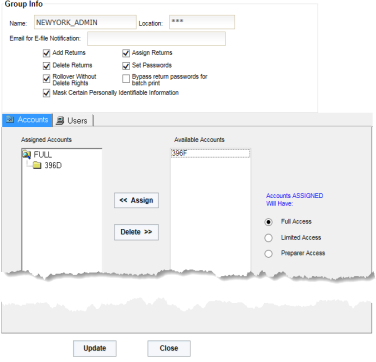The height and width of the screenshot is (362, 376).
Task: Toggle the Add Returns checkbox
Action: 46,53
